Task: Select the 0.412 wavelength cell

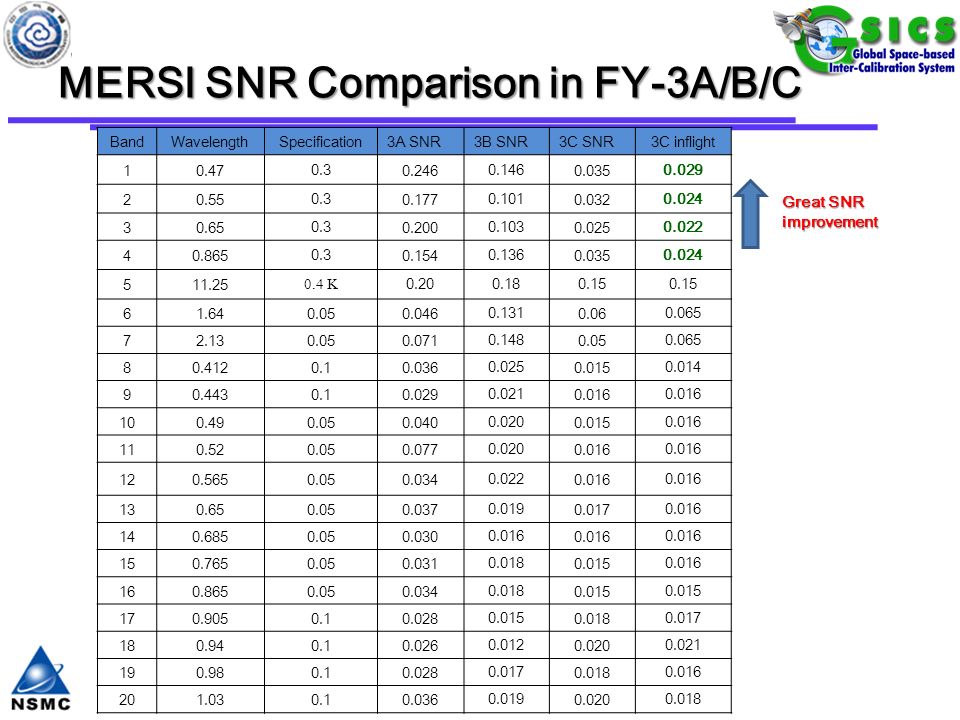Action: [210, 367]
